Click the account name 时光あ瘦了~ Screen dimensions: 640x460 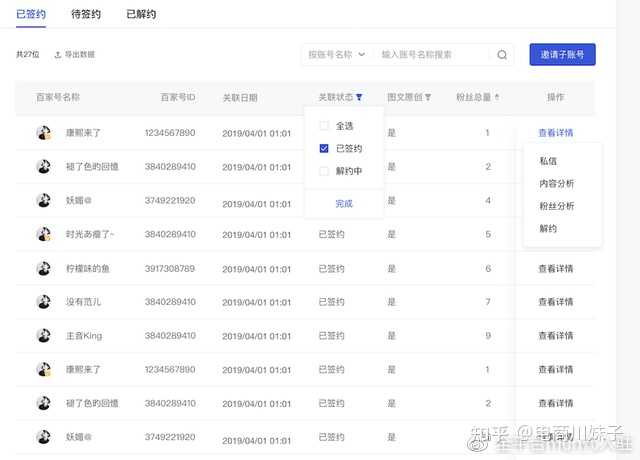[x=90, y=234]
